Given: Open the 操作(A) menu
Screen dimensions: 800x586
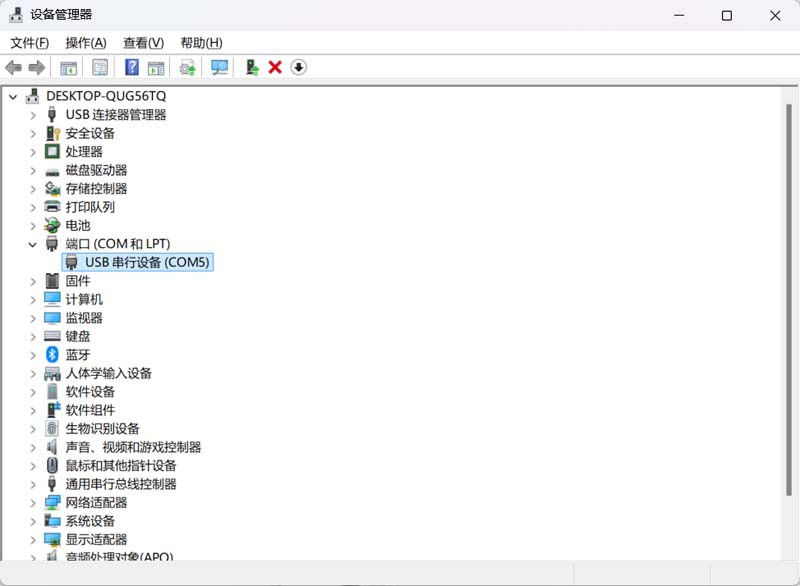Looking at the screenshot, I should pyautogui.click(x=86, y=43).
